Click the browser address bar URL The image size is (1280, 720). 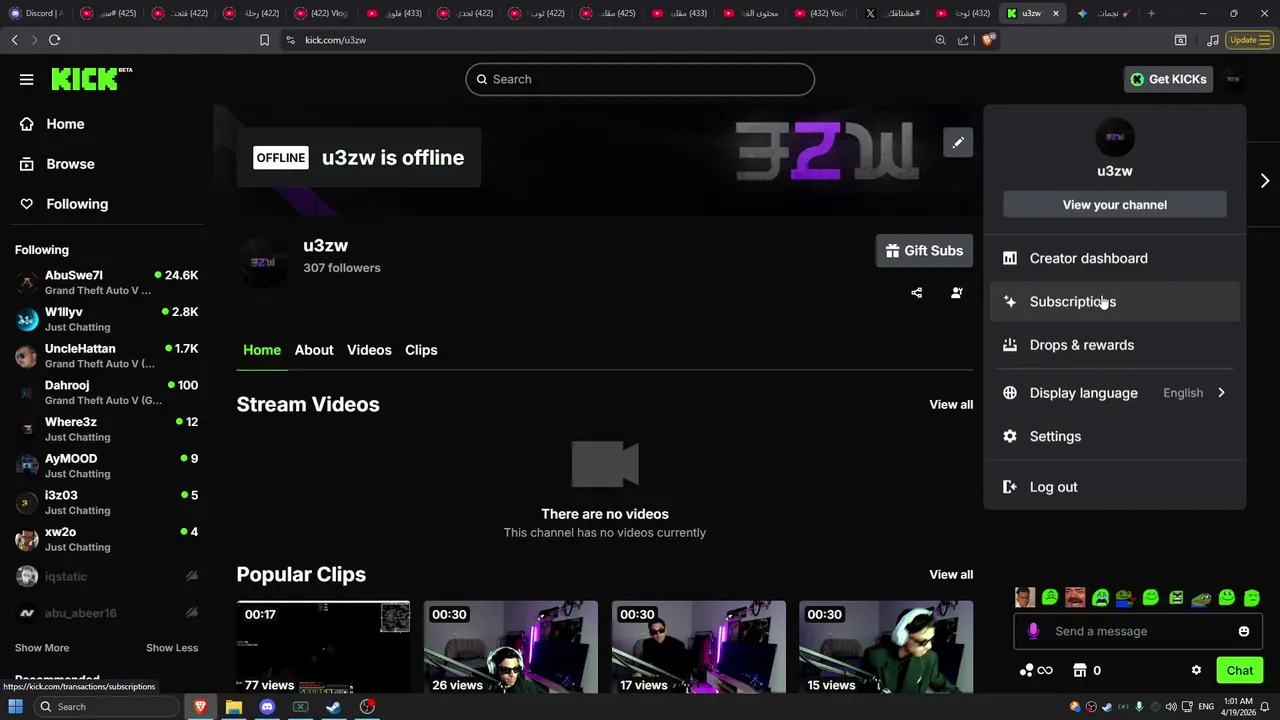[335, 40]
